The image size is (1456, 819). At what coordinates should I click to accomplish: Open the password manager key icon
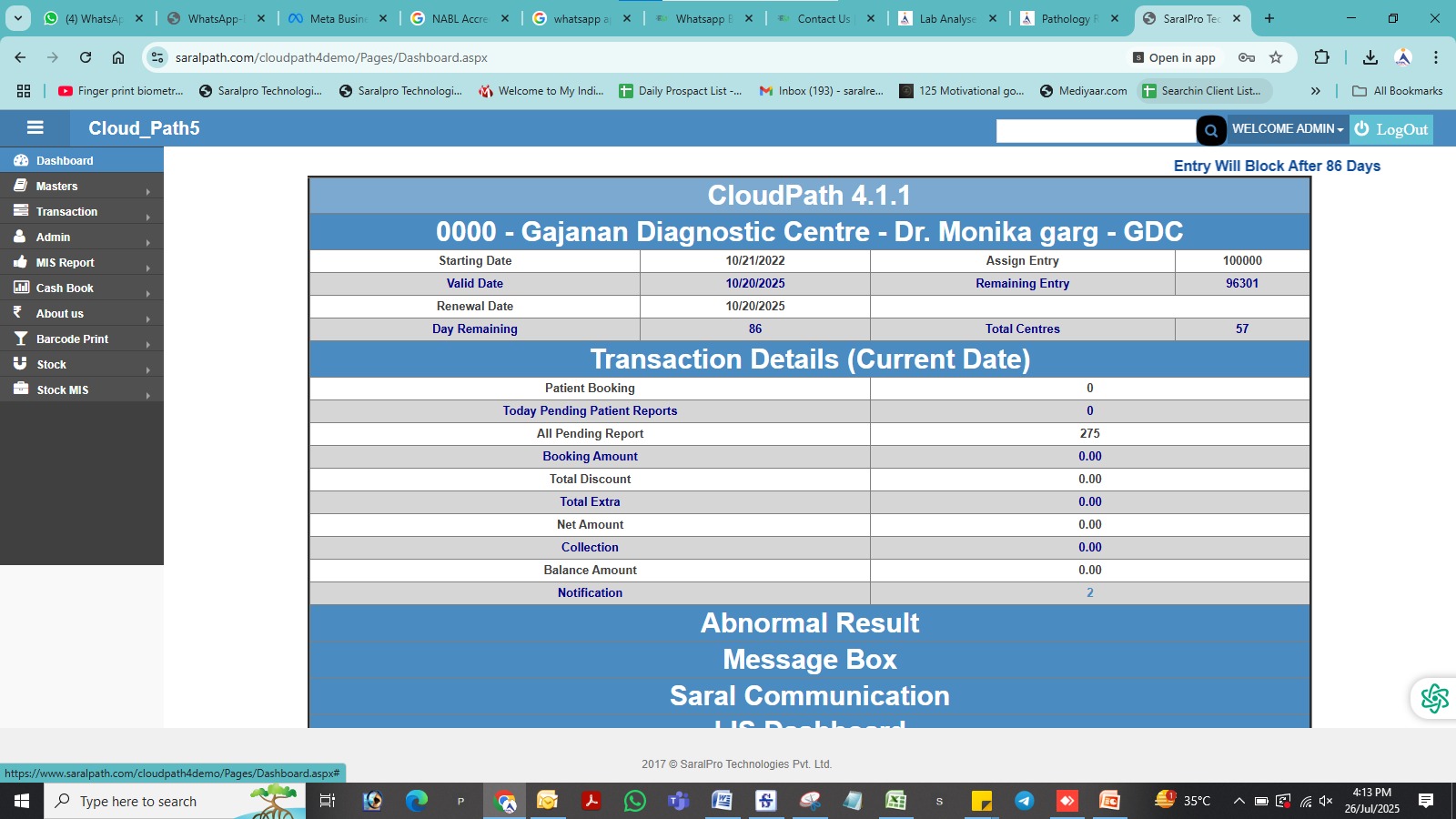click(1247, 57)
